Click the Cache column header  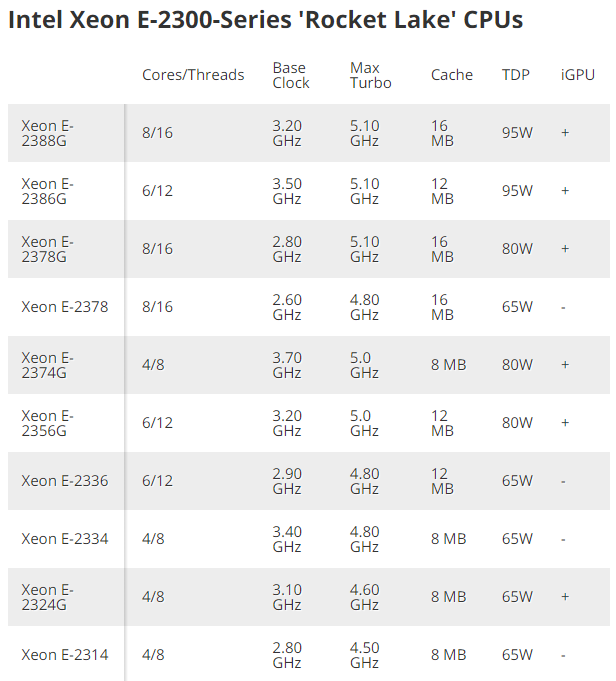coord(452,75)
